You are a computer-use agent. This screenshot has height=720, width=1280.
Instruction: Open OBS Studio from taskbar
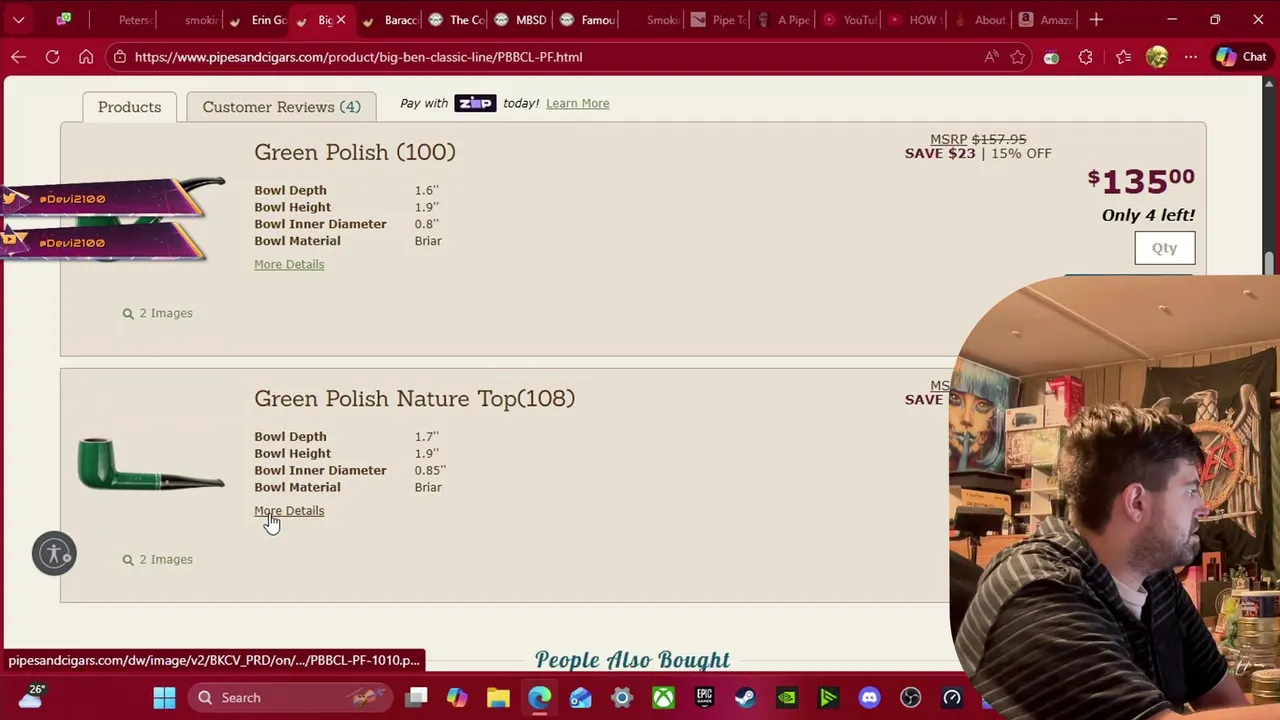coord(910,698)
